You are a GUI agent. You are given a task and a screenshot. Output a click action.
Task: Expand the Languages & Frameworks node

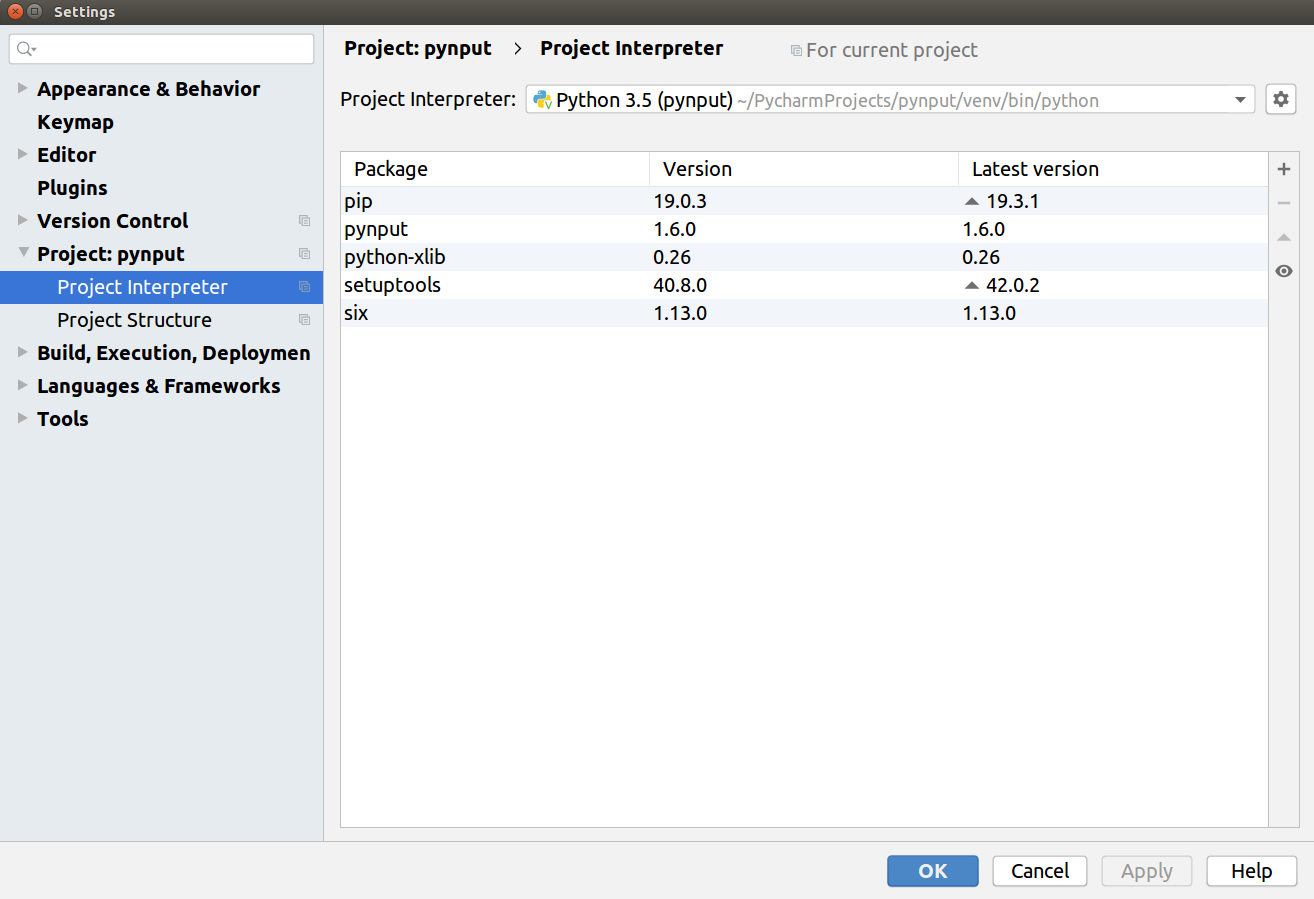coord(23,386)
